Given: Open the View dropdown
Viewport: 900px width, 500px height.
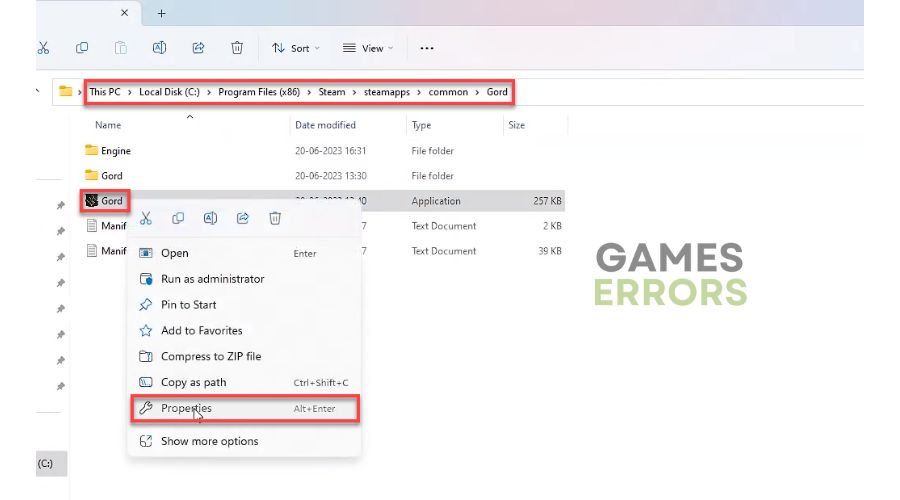Looking at the screenshot, I should 368,48.
